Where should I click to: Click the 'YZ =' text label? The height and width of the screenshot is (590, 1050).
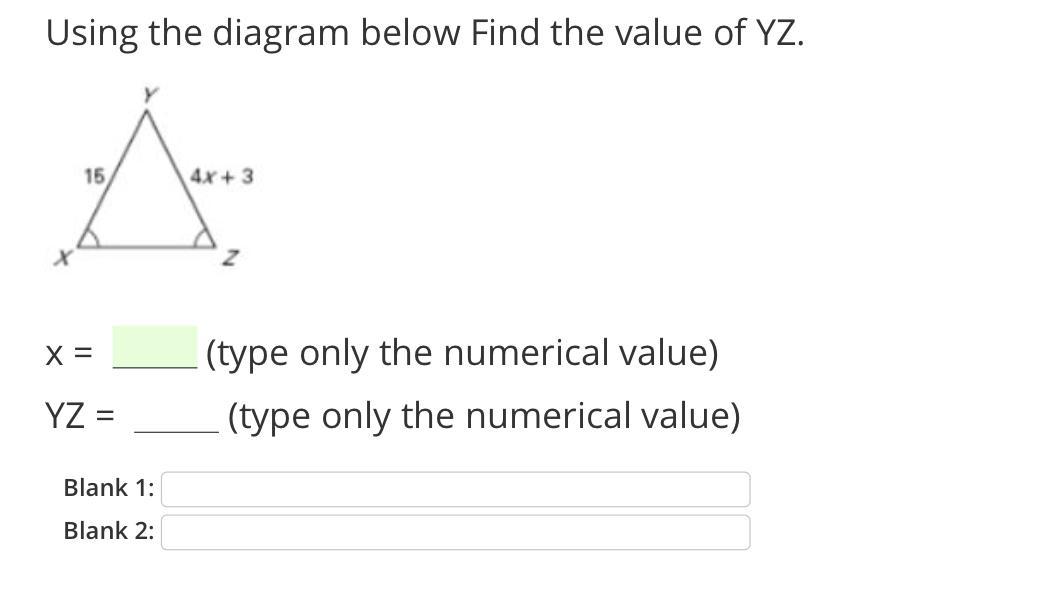coord(80,416)
